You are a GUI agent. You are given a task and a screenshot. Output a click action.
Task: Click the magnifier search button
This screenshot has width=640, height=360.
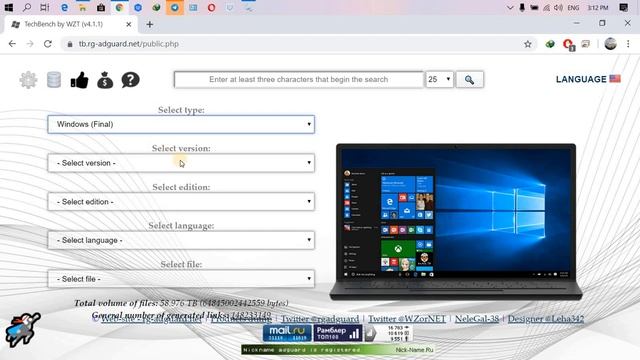pos(469,80)
